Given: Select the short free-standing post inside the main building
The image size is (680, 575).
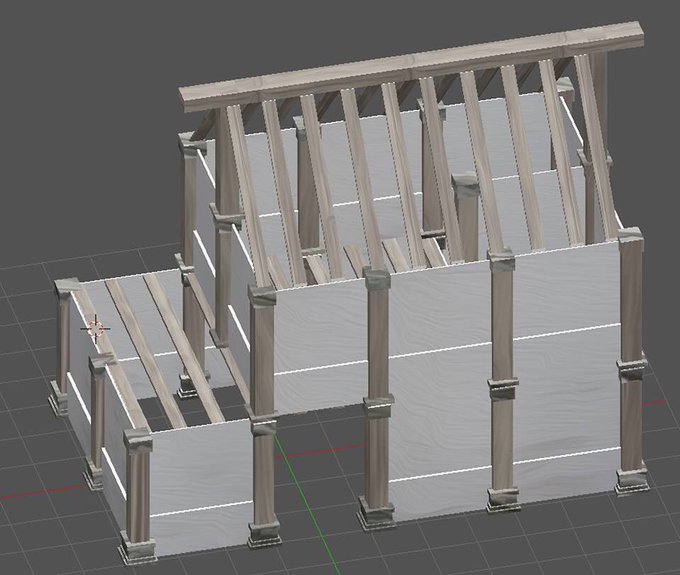Looking at the screenshot, I should (x=467, y=217).
